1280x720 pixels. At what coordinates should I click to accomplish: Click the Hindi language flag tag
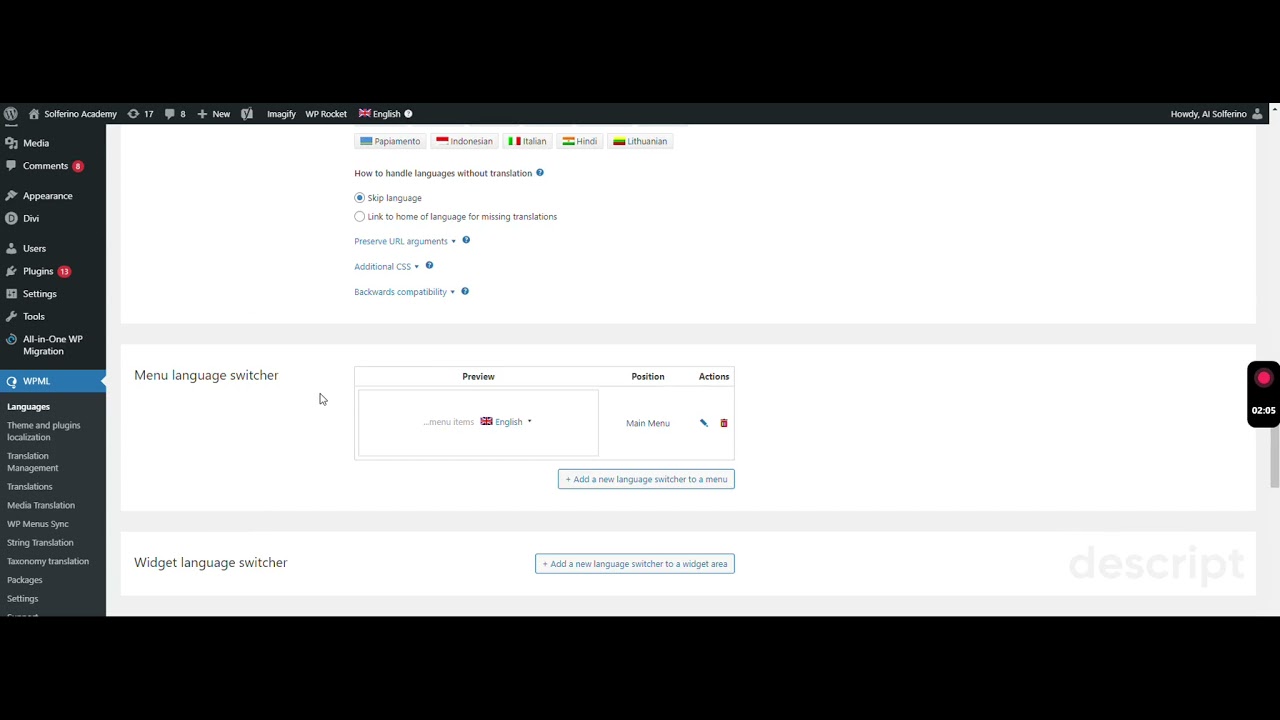coord(580,141)
